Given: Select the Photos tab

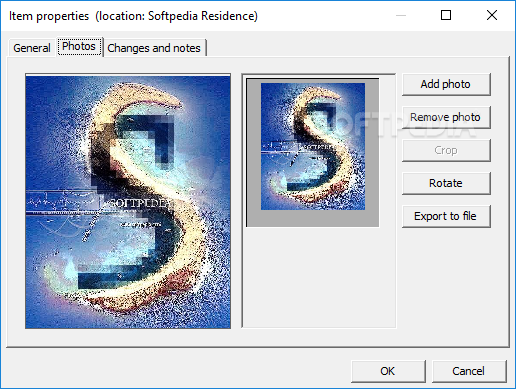Looking at the screenshot, I should click(79, 47).
